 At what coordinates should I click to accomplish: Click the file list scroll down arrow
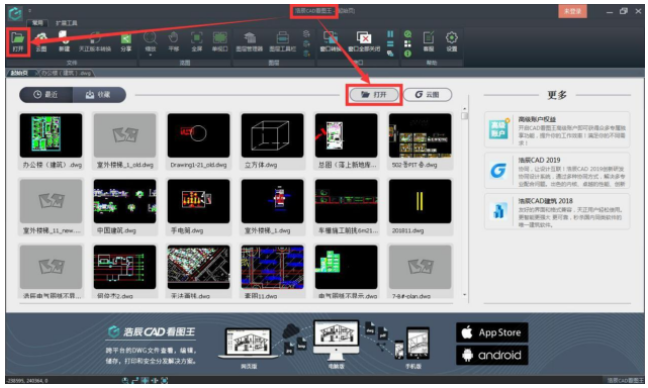coord(465,295)
